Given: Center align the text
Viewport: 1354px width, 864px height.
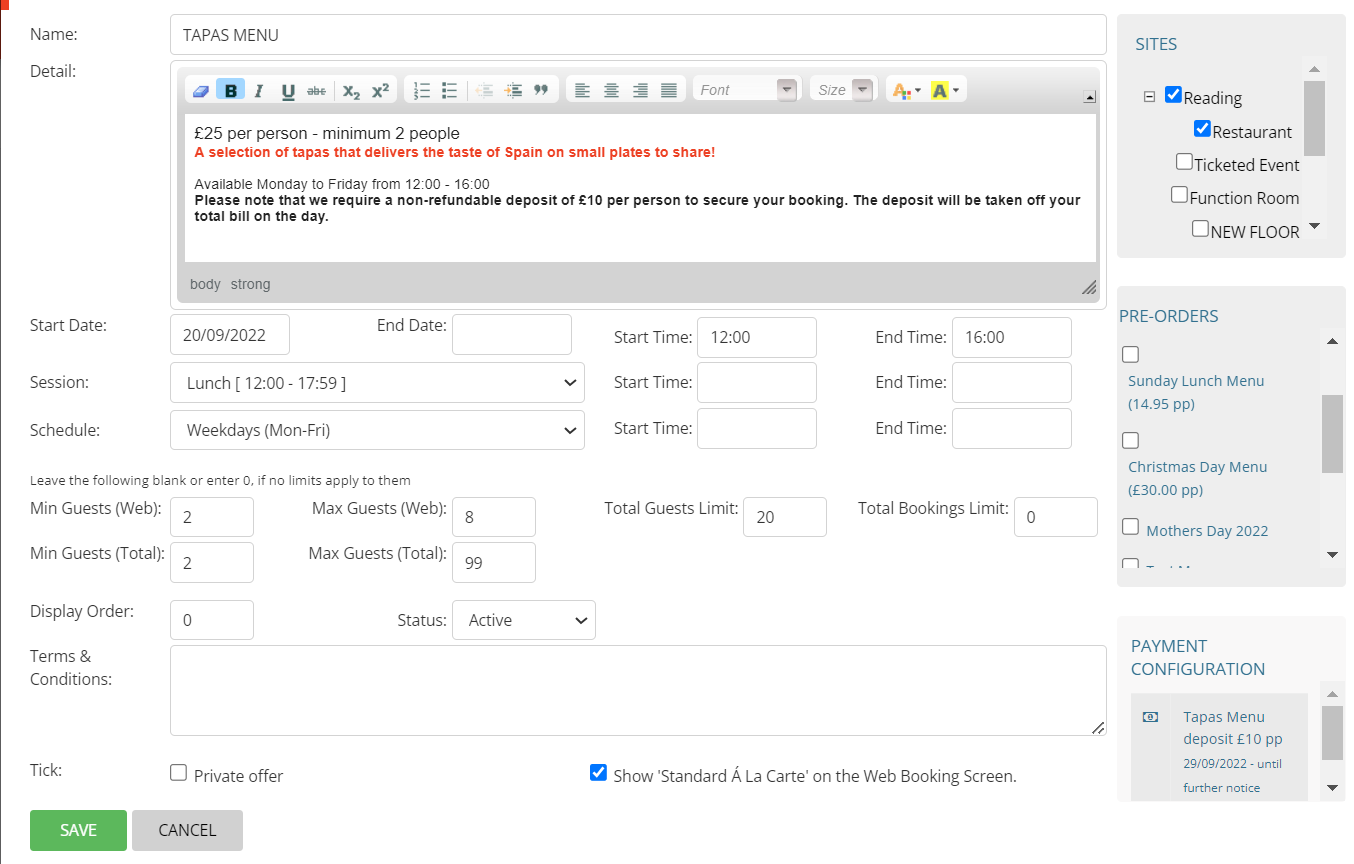Looking at the screenshot, I should pyautogui.click(x=611, y=90).
